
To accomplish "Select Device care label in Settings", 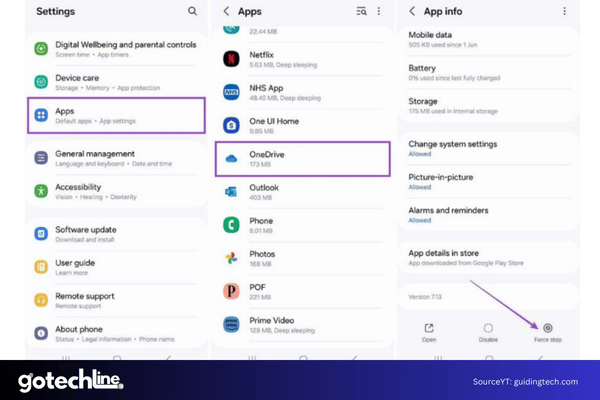I will pyautogui.click(x=77, y=78).
